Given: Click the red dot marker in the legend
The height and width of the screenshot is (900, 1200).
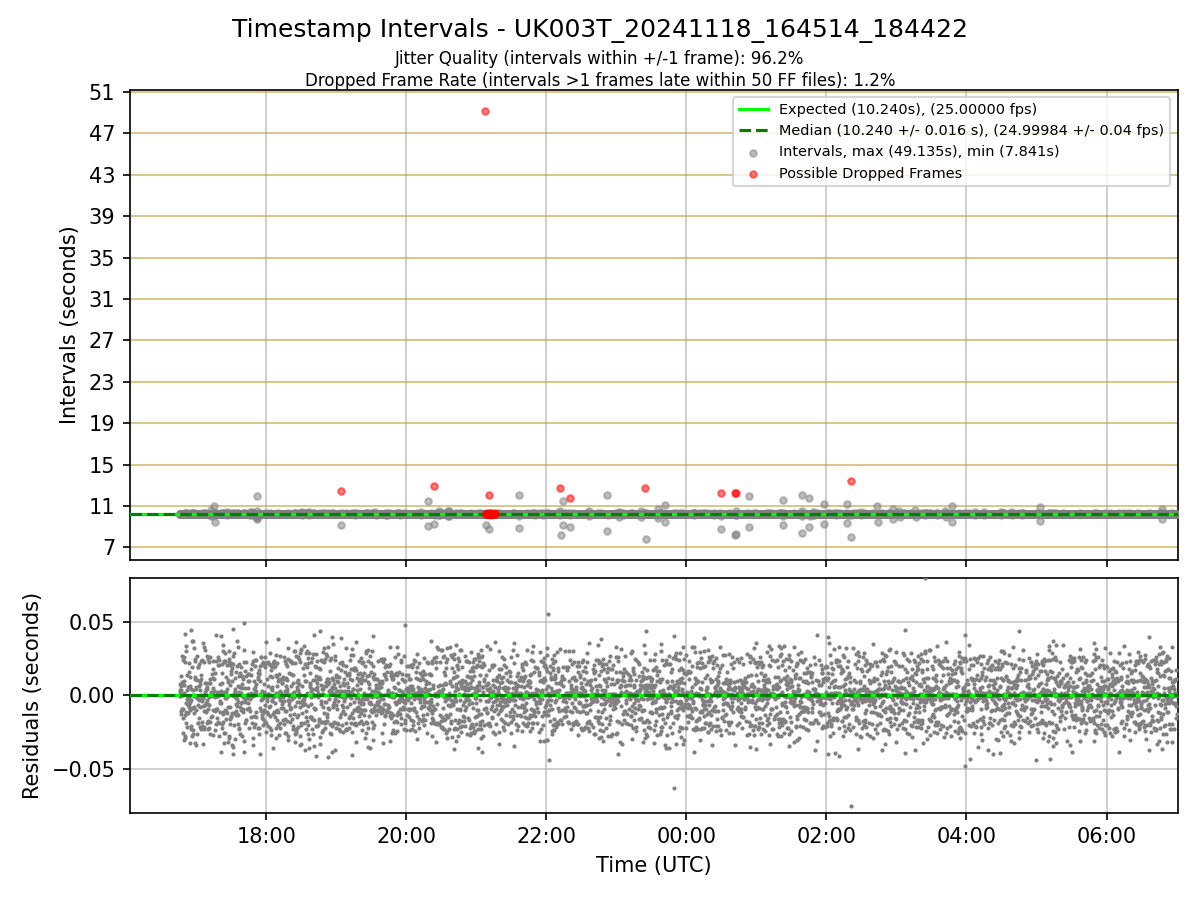Looking at the screenshot, I should coord(754,173).
